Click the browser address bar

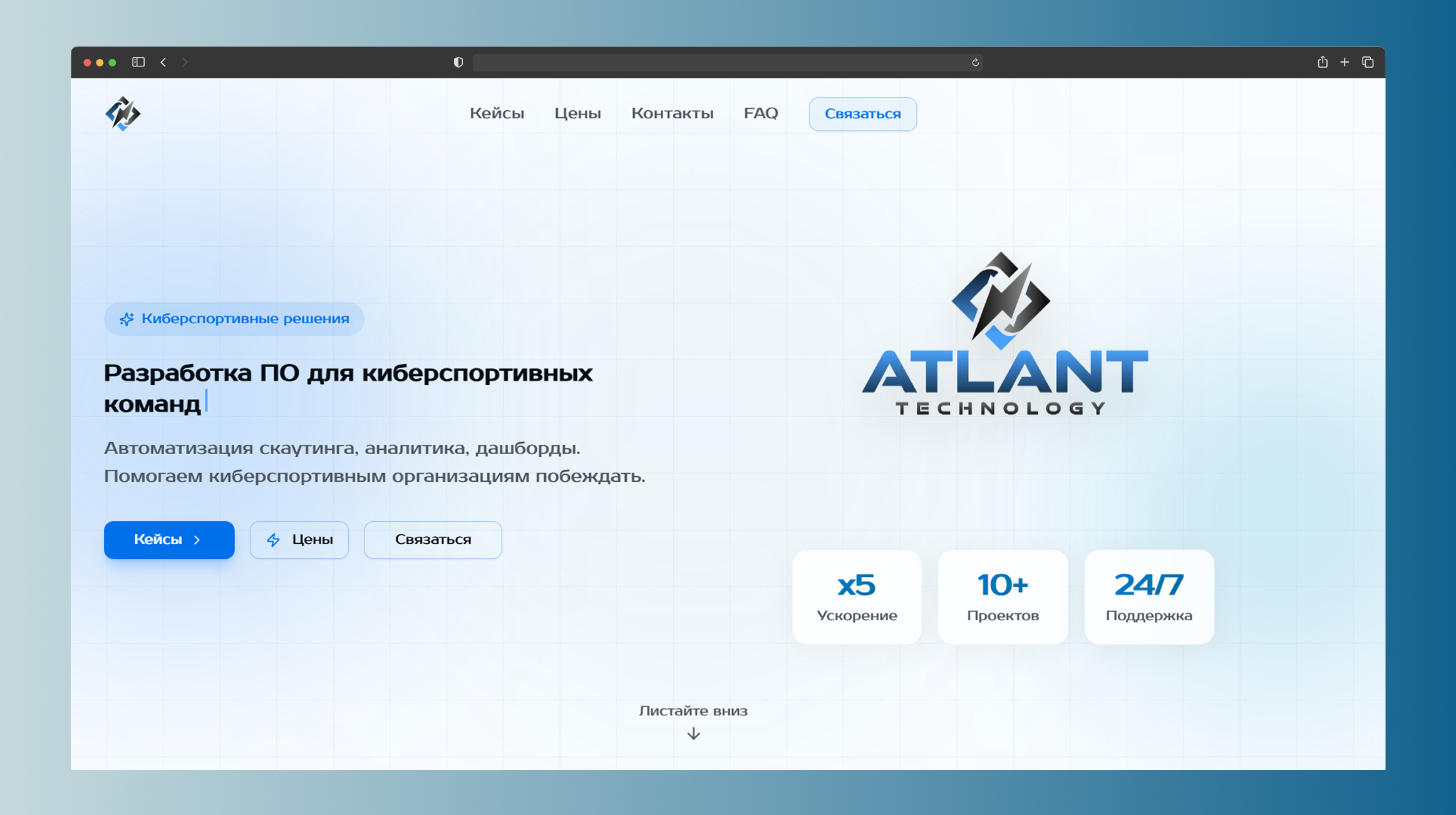pyautogui.click(x=726, y=62)
